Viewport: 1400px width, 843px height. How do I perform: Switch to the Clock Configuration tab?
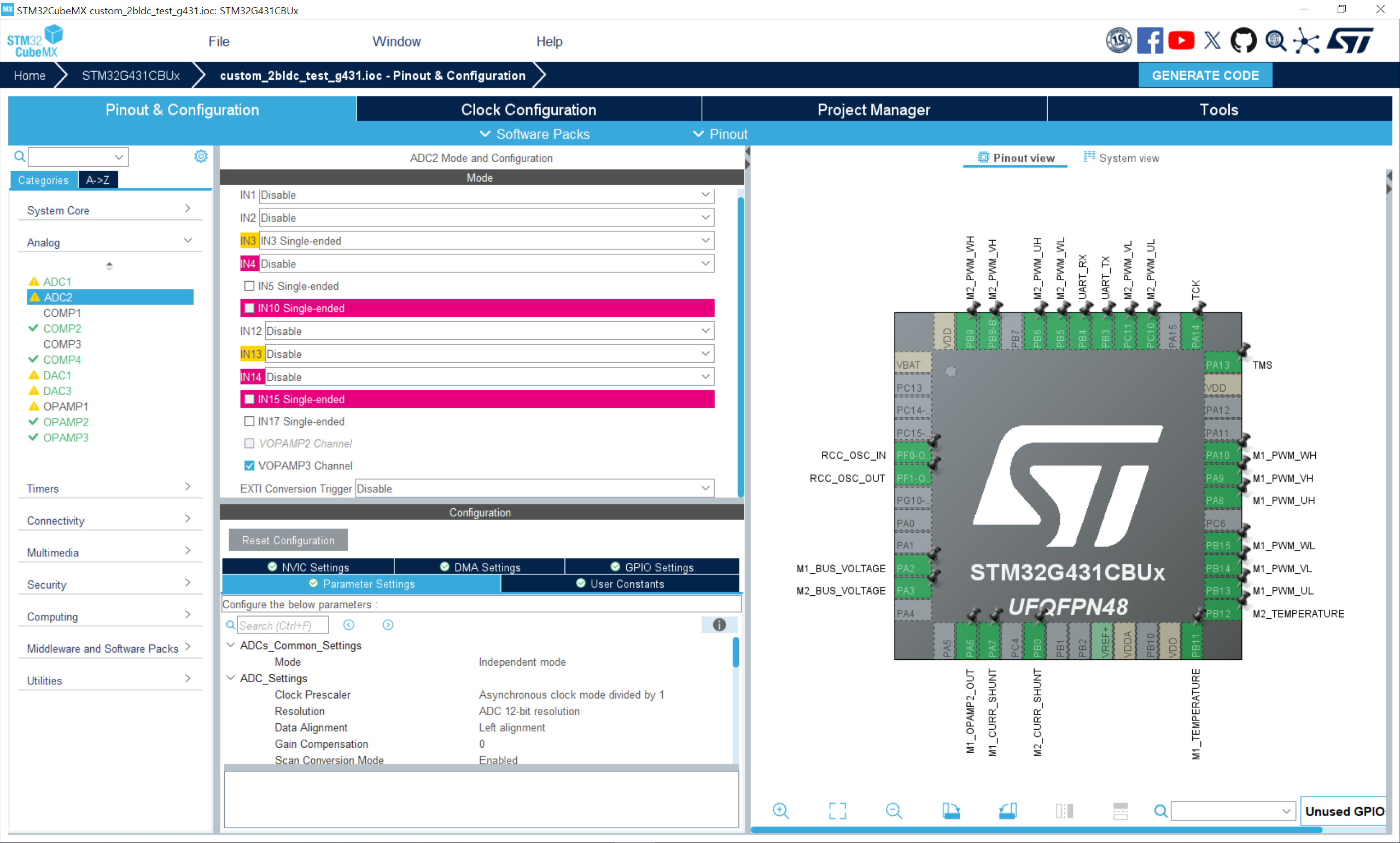[528, 109]
